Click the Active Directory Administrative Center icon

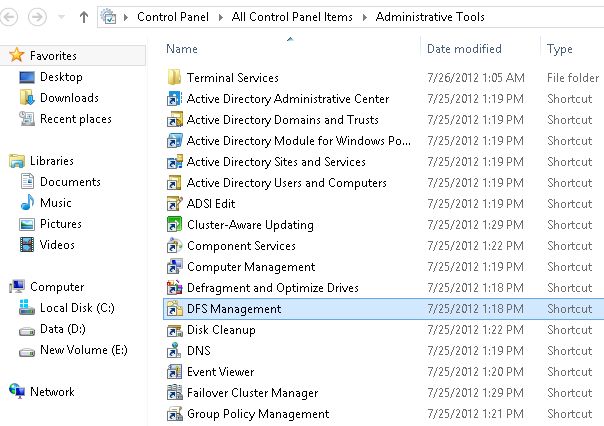point(175,99)
